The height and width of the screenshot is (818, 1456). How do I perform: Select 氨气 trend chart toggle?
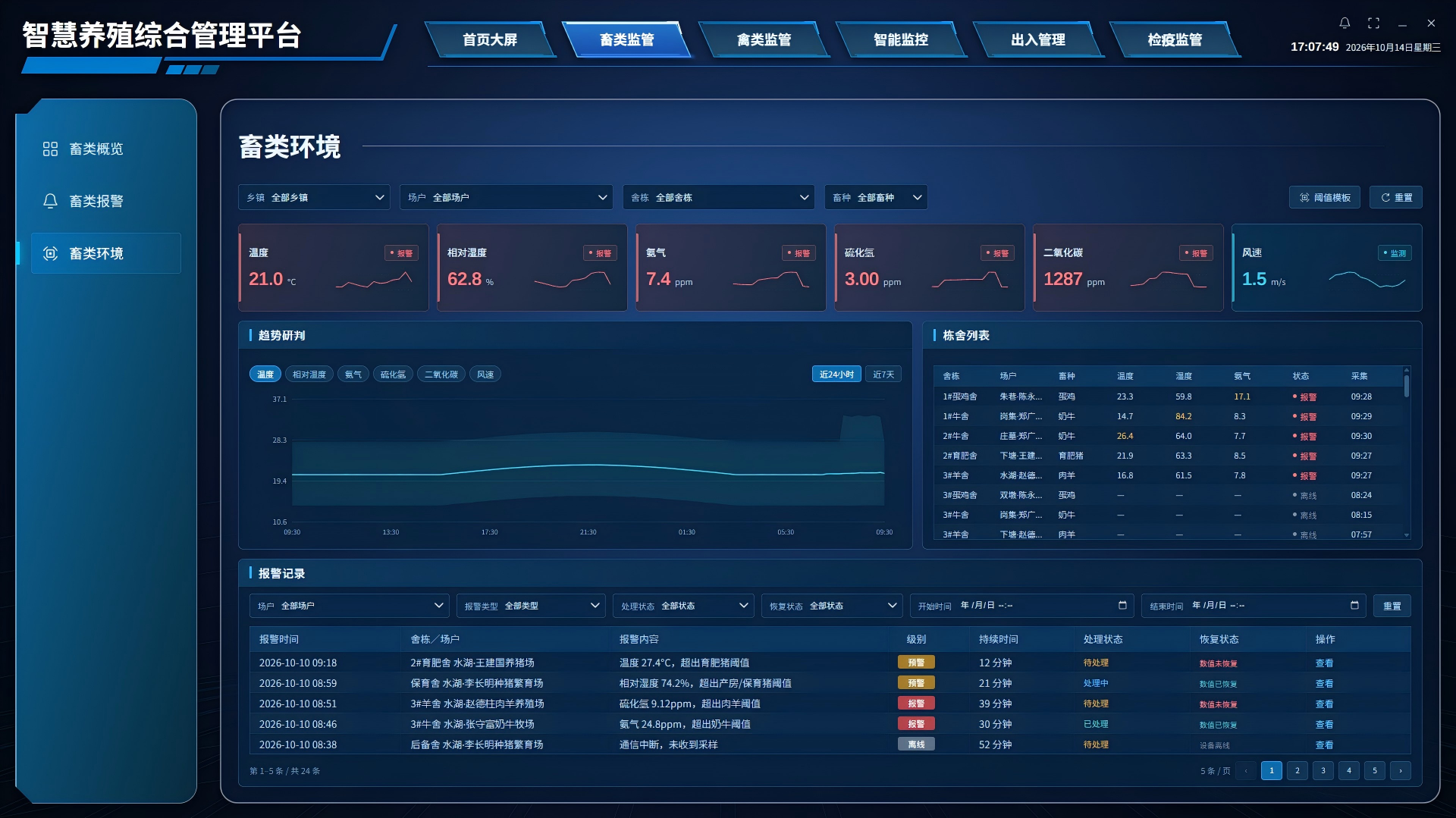(353, 375)
